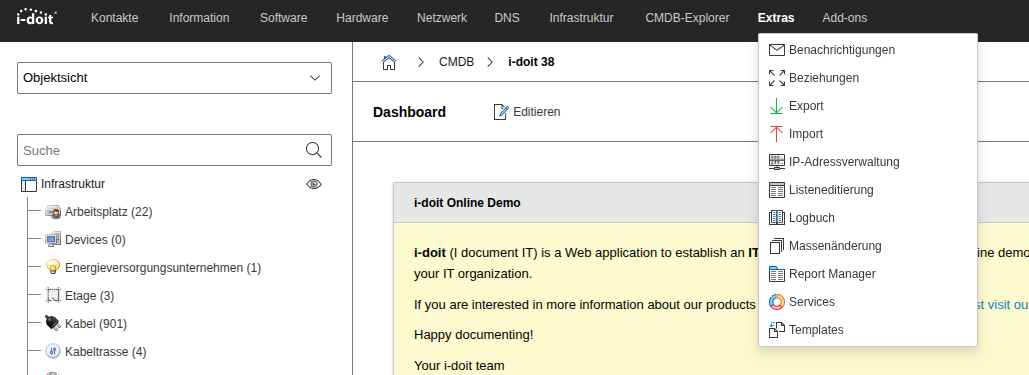Click the Etage object type icon
This screenshot has height=375, width=1029.
click(53, 296)
